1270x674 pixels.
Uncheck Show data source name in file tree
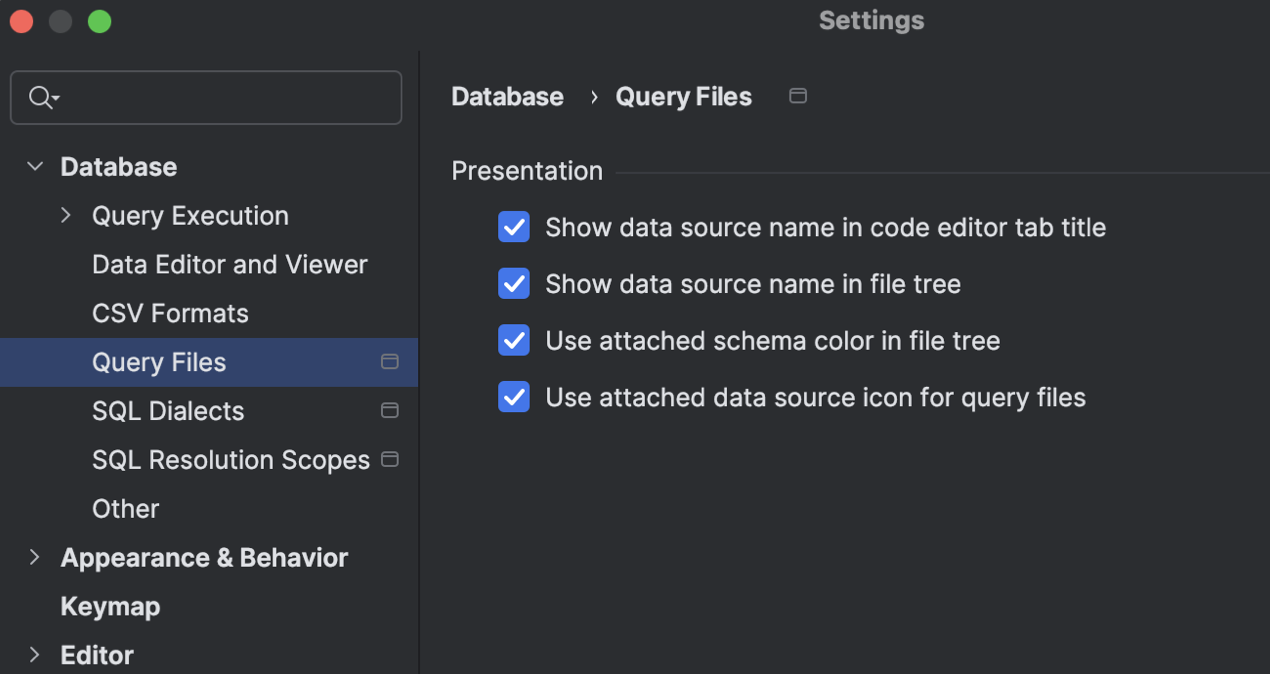click(514, 284)
